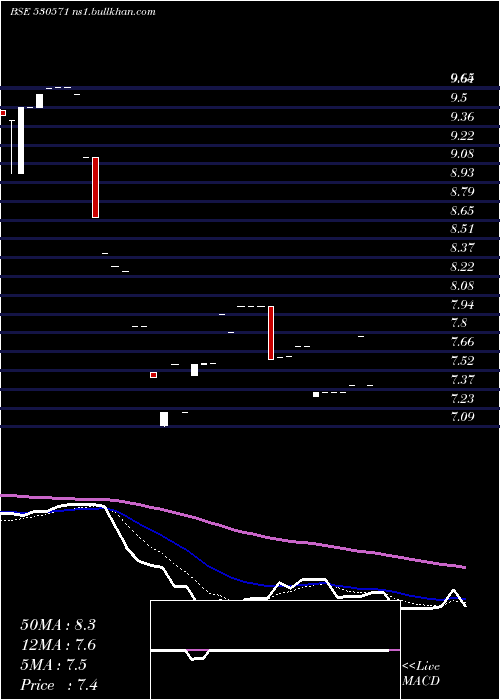Click the 9.08 price axis label
The image size is (500, 700).
462,154
